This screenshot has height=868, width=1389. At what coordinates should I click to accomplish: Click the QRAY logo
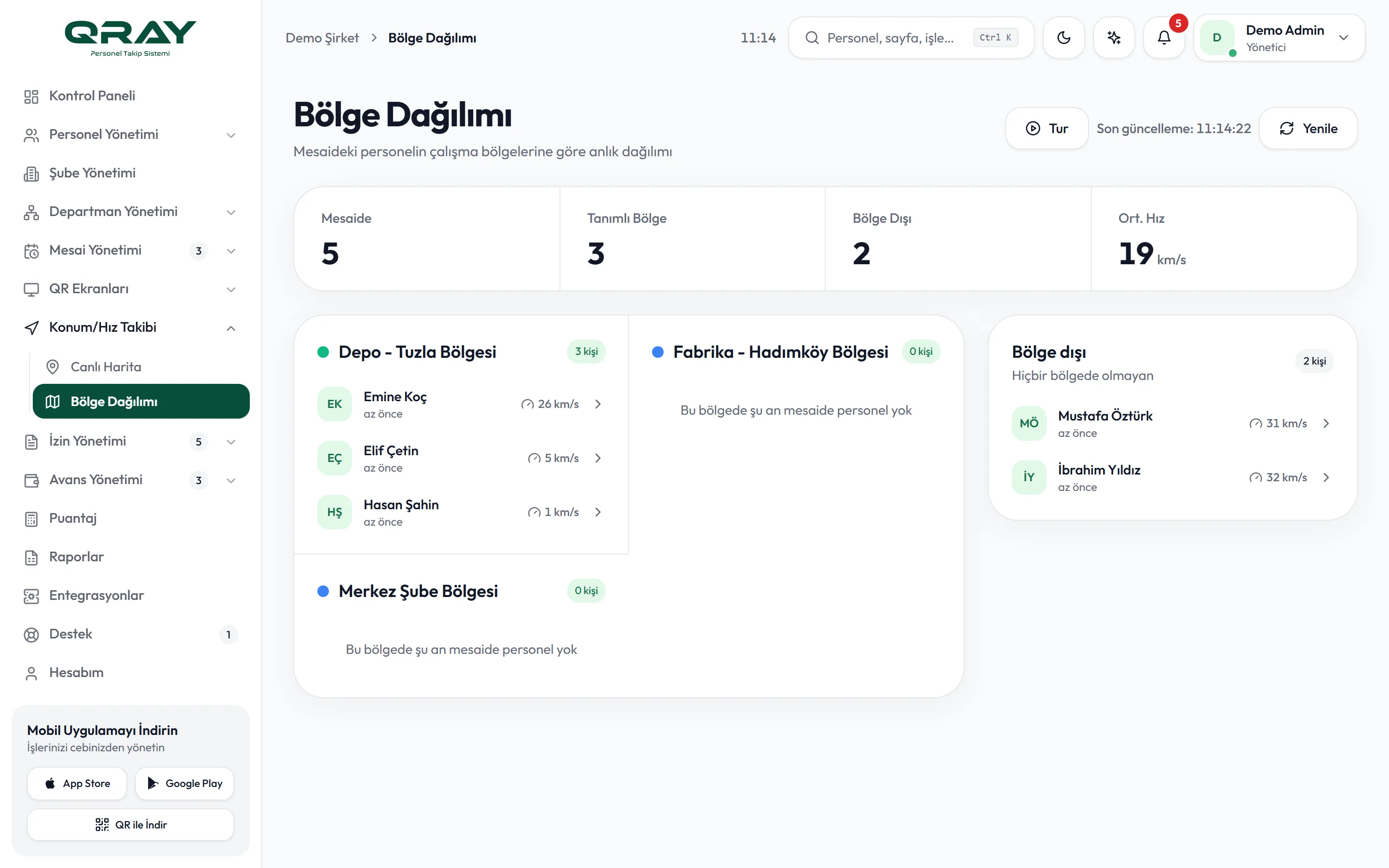click(130, 38)
